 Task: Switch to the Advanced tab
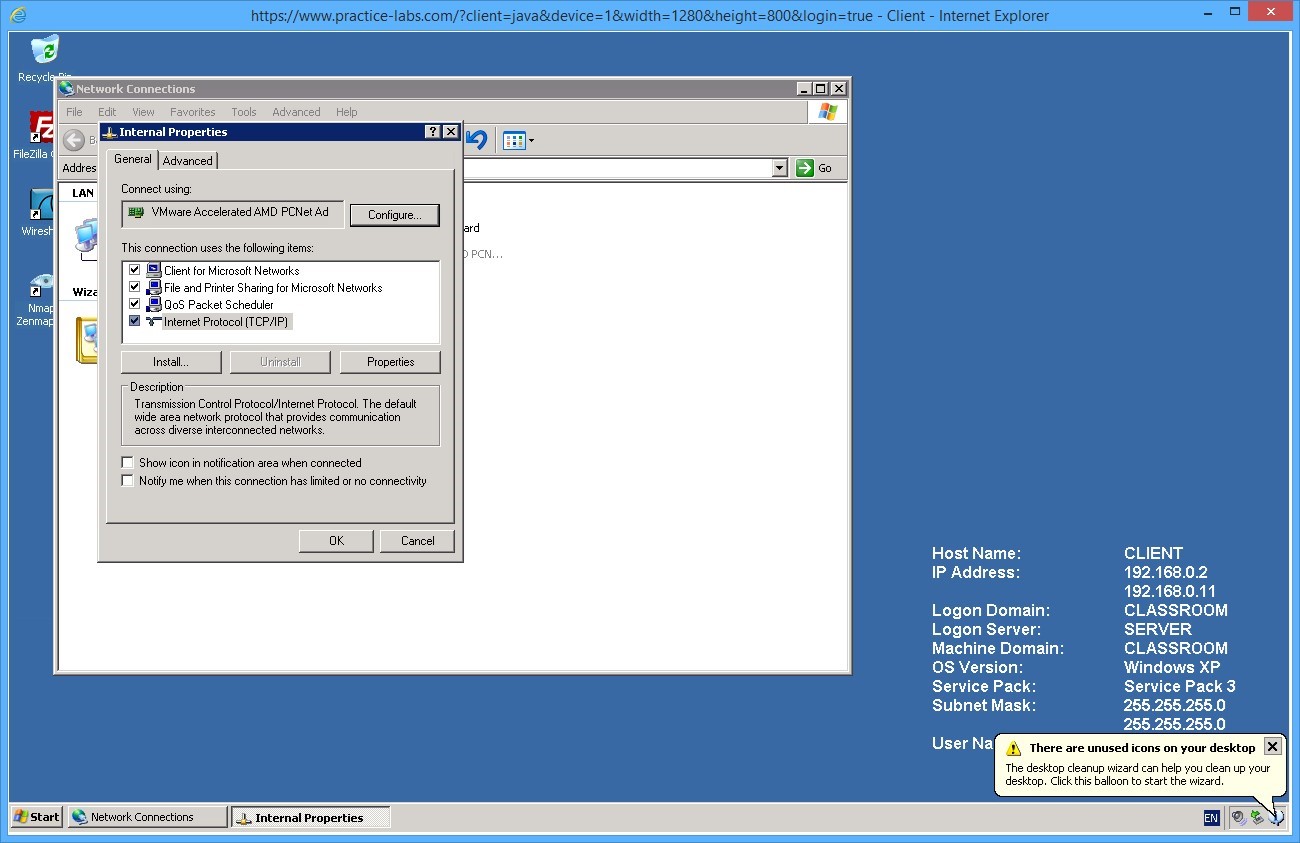tap(188, 160)
